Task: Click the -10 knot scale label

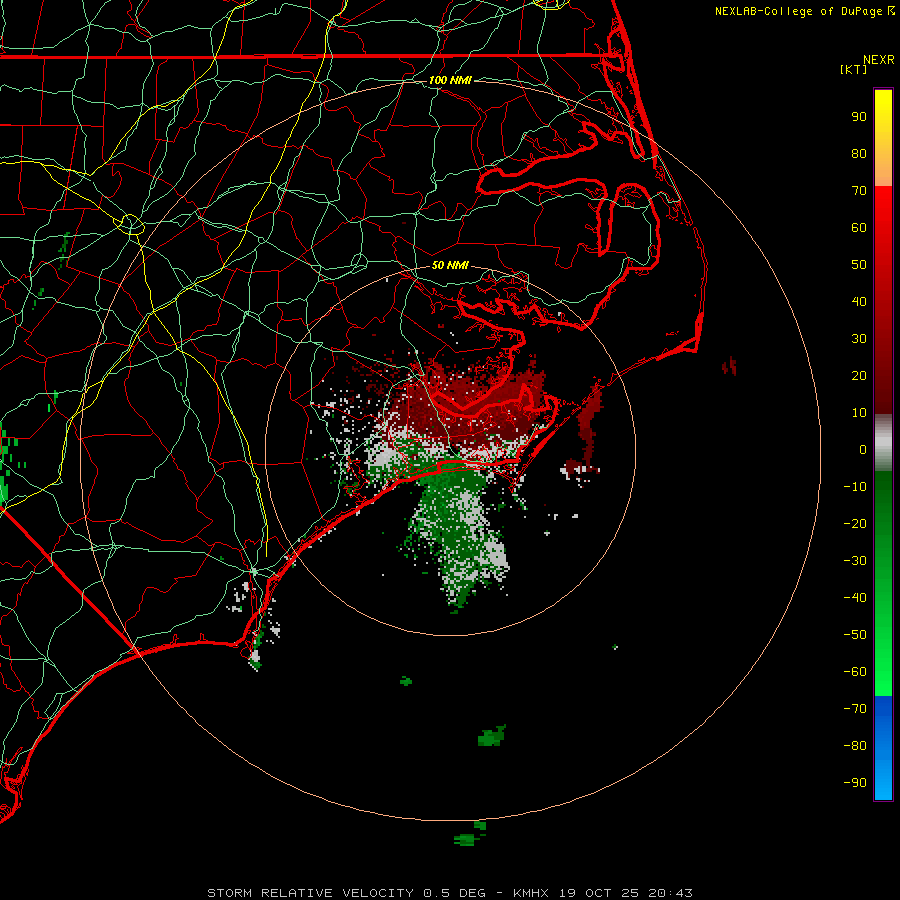Action: pyautogui.click(x=855, y=487)
